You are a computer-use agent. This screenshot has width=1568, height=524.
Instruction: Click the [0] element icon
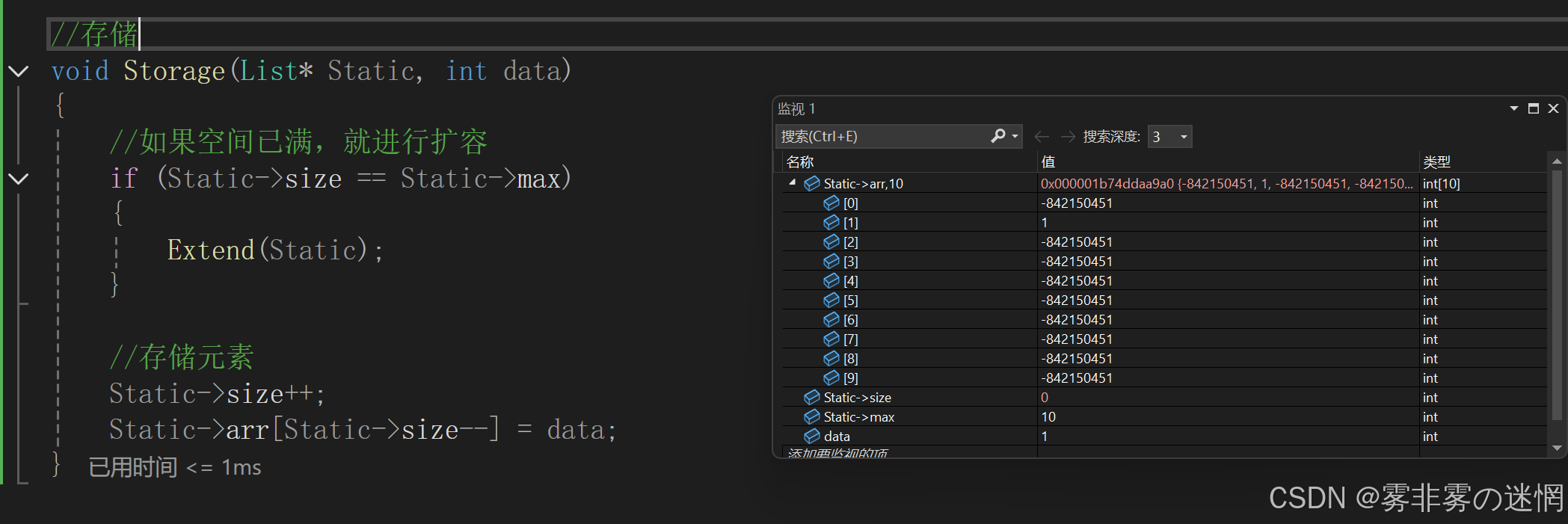coord(831,203)
